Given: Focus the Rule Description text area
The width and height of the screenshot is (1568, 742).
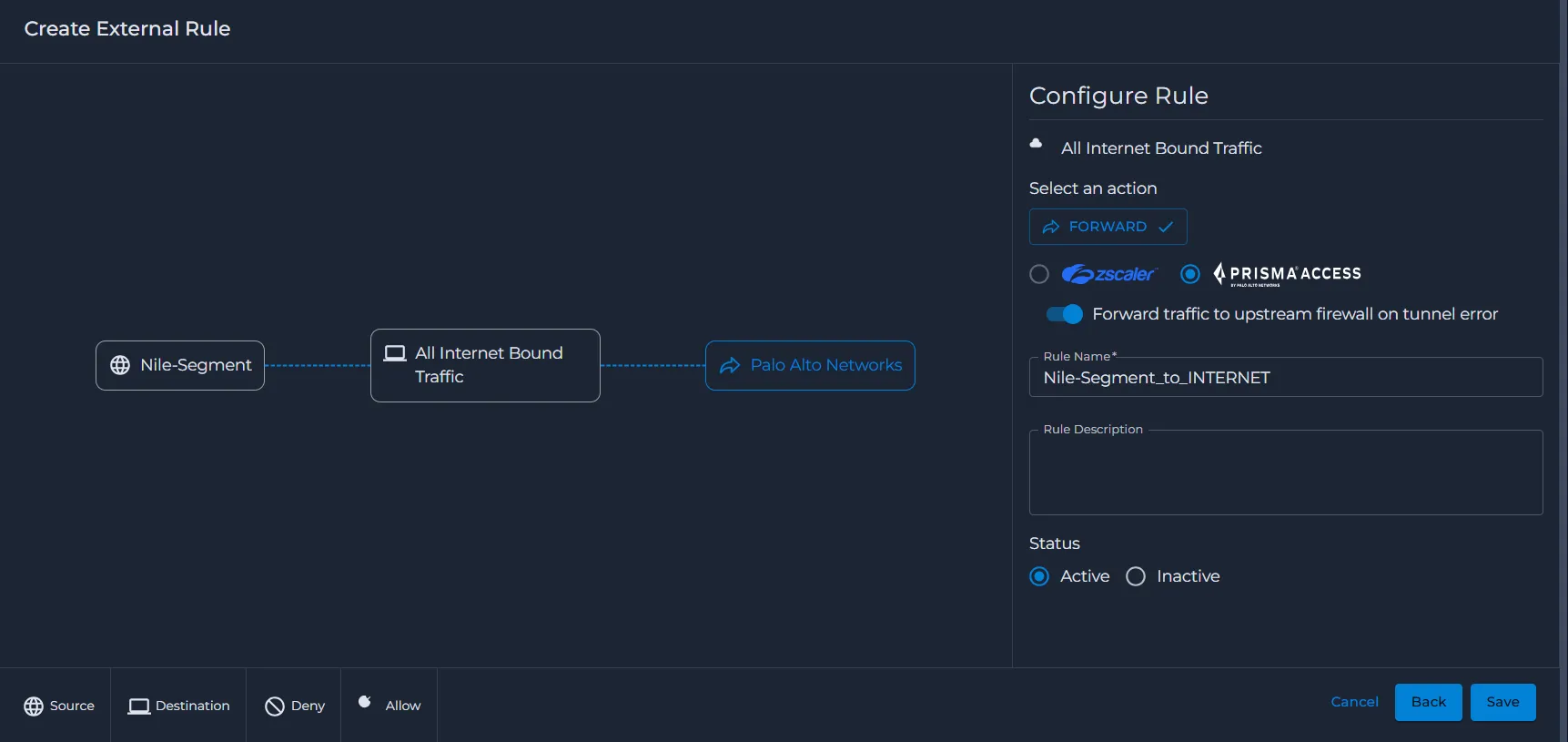Looking at the screenshot, I should (1286, 473).
